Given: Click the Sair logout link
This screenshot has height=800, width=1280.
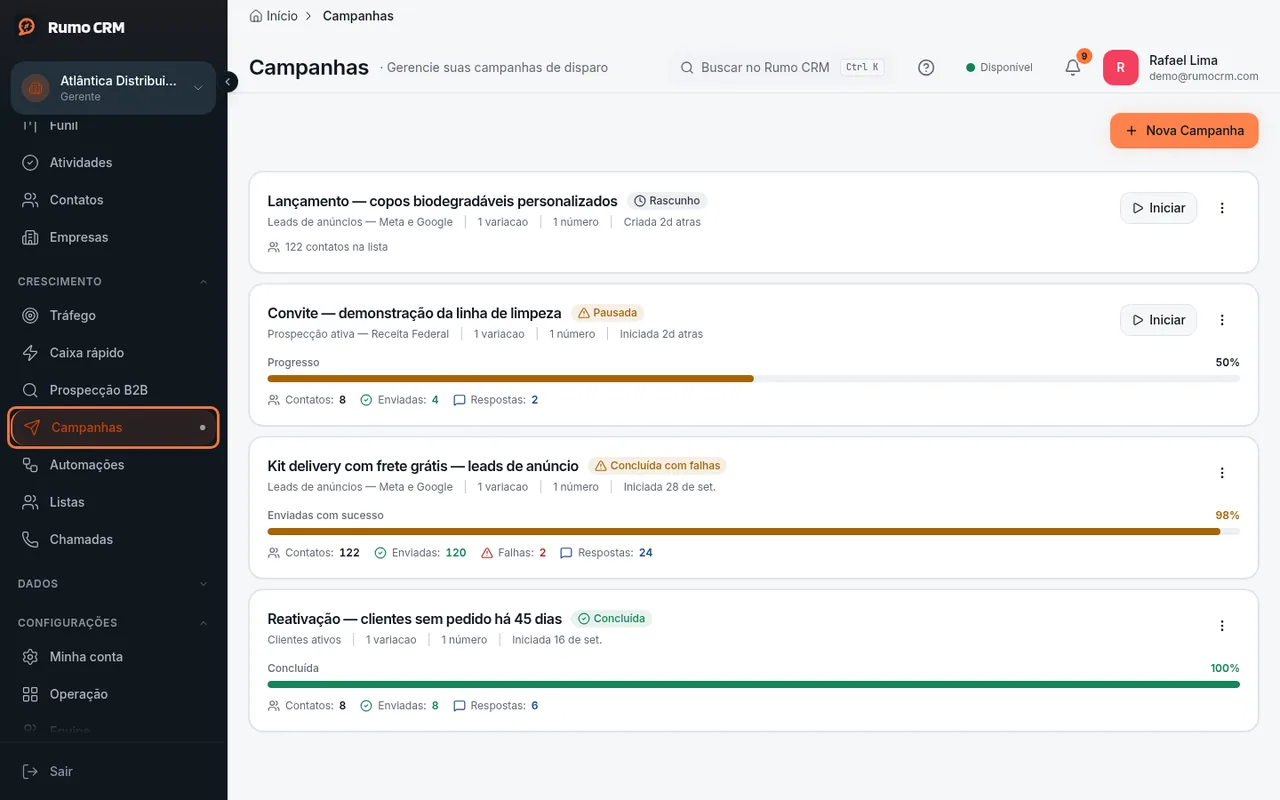Looking at the screenshot, I should click(113, 772).
